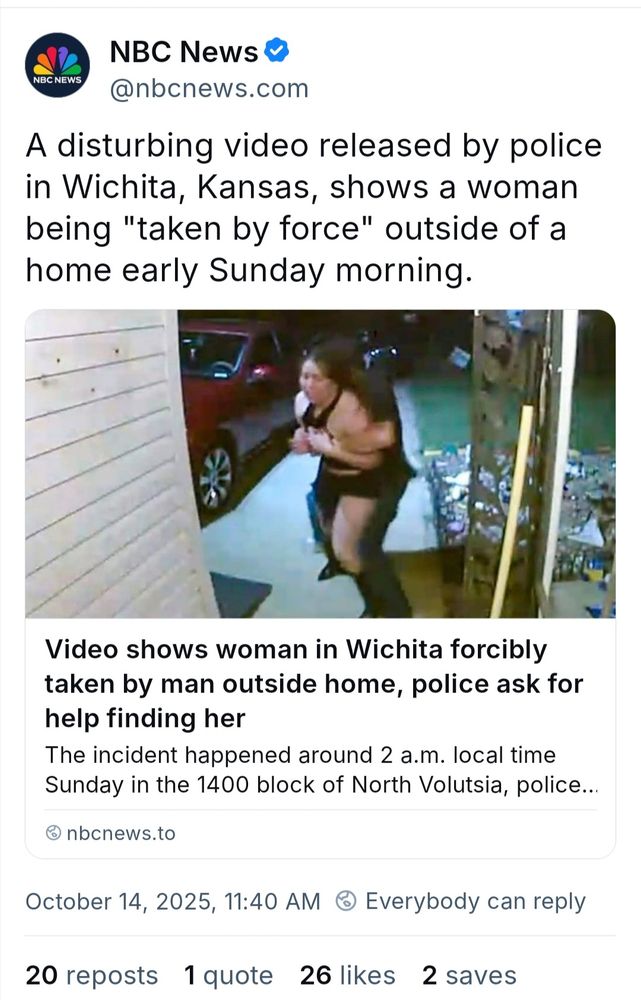Click the doorway side of the preview image
The height and width of the screenshot is (1000, 641).
point(542,463)
